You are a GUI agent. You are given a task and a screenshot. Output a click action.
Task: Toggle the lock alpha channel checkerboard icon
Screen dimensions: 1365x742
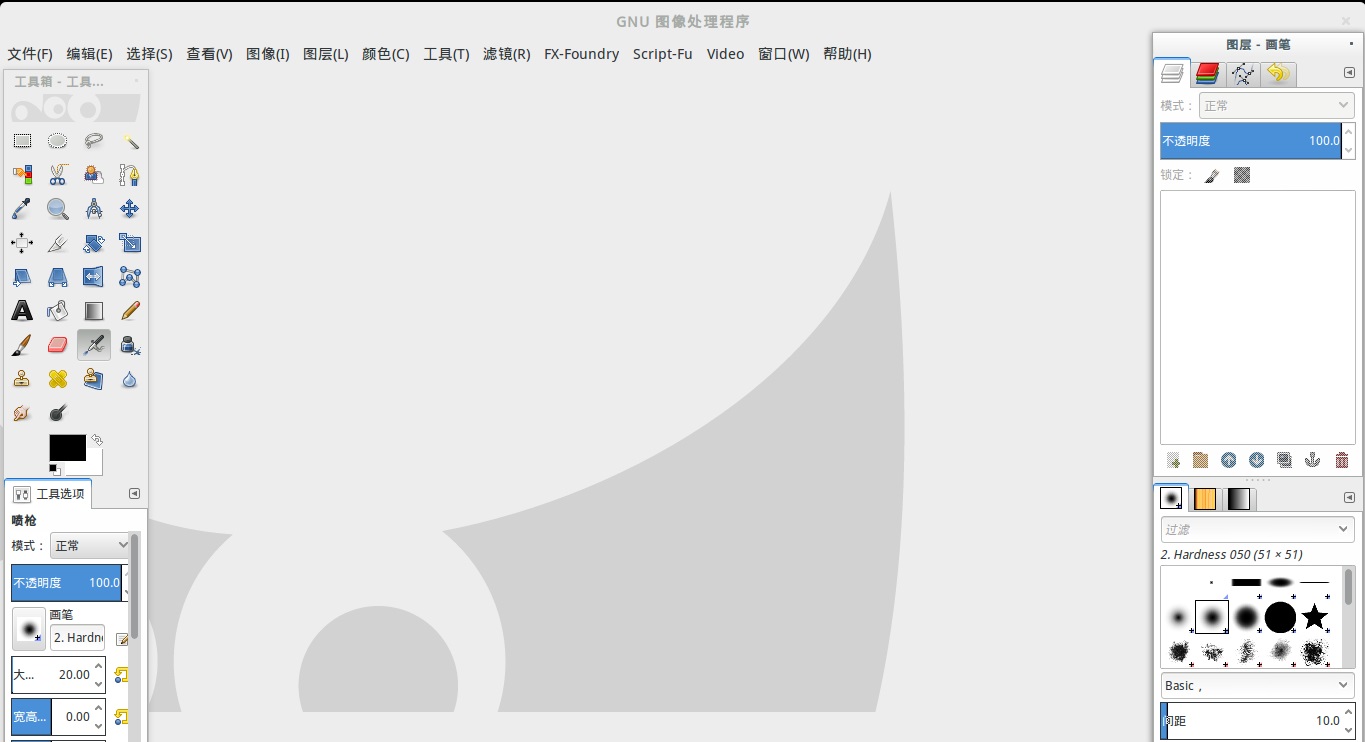1242,175
